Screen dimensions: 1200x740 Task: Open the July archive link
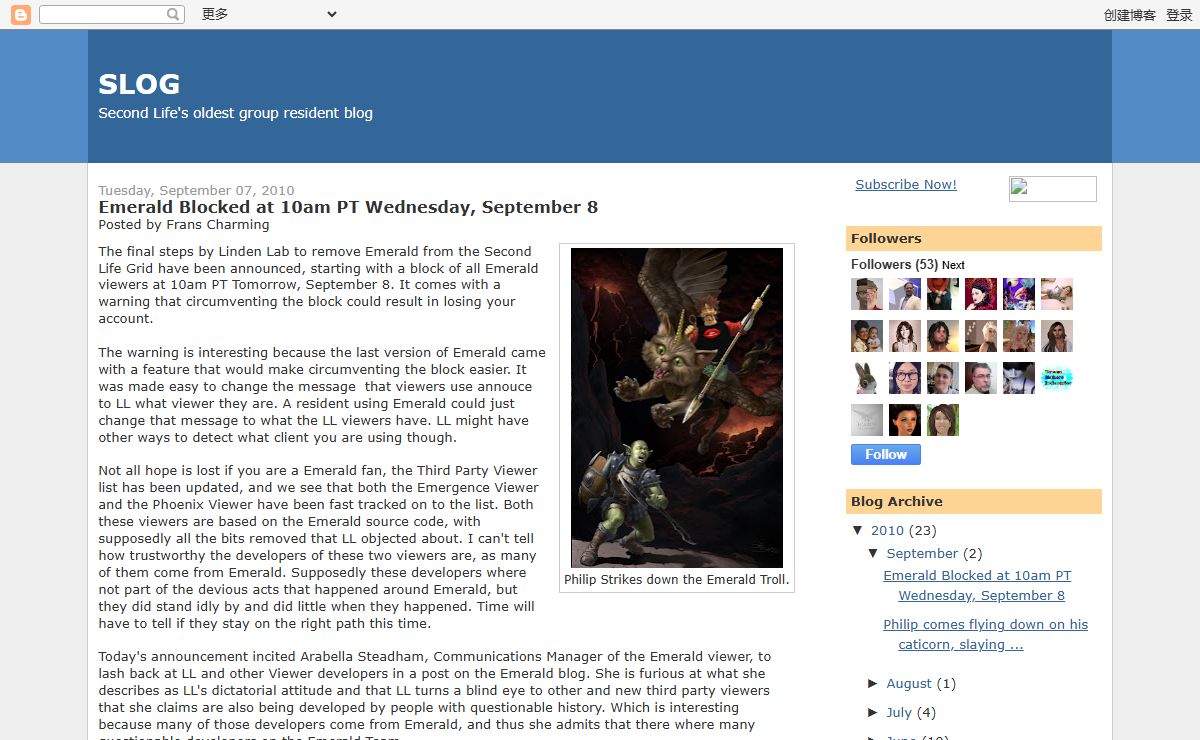pyautogui.click(x=899, y=713)
